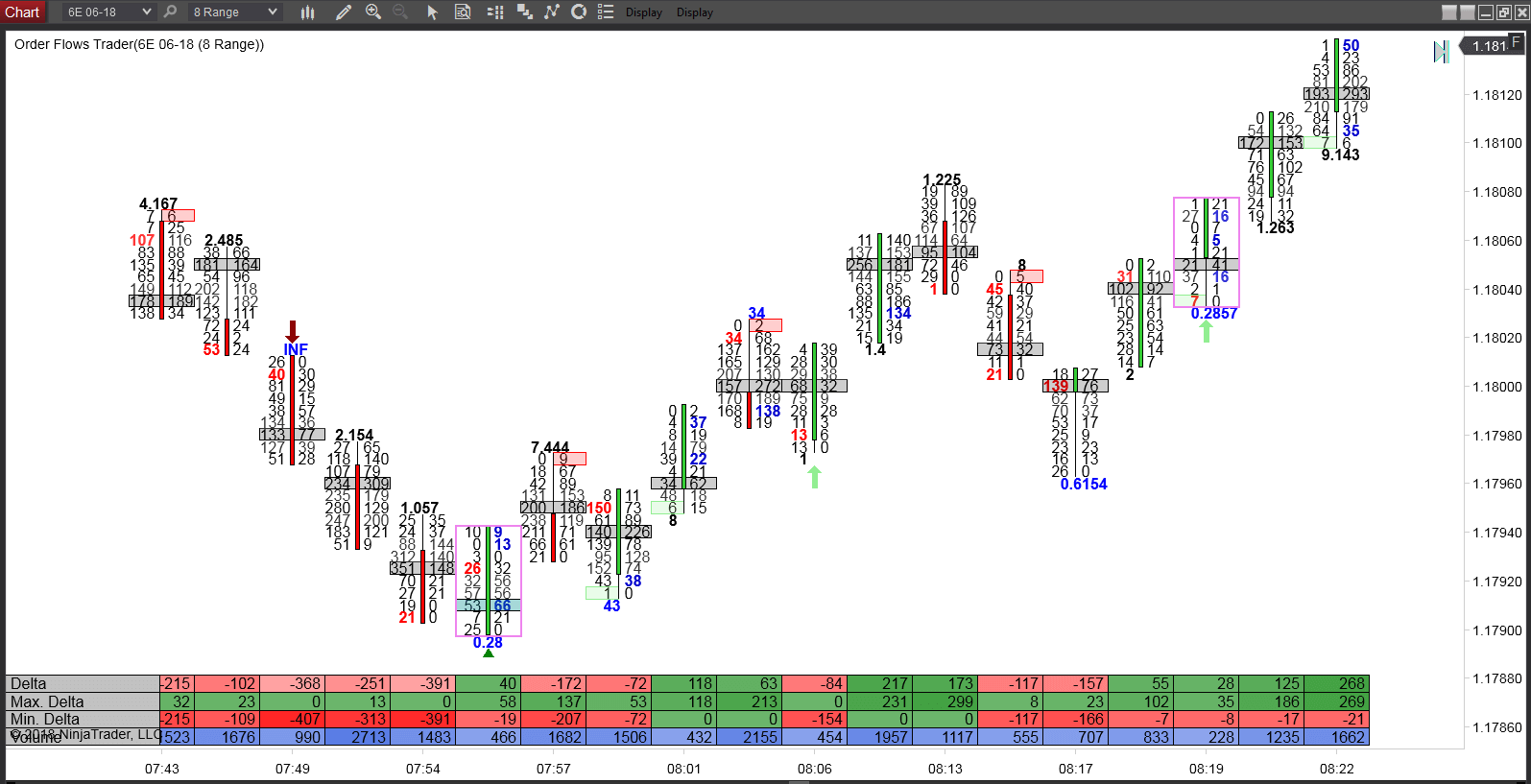Image resolution: width=1531 pixels, height=784 pixels.
Task: Click the 1.18120 price axis label
Action: click(1497, 95)
